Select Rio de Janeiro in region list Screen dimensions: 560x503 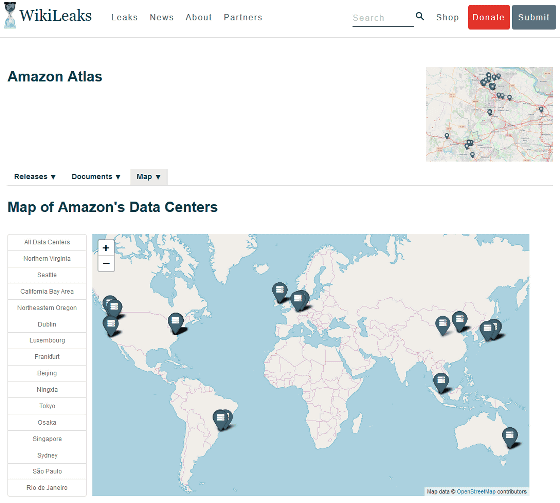pos(47,488)
